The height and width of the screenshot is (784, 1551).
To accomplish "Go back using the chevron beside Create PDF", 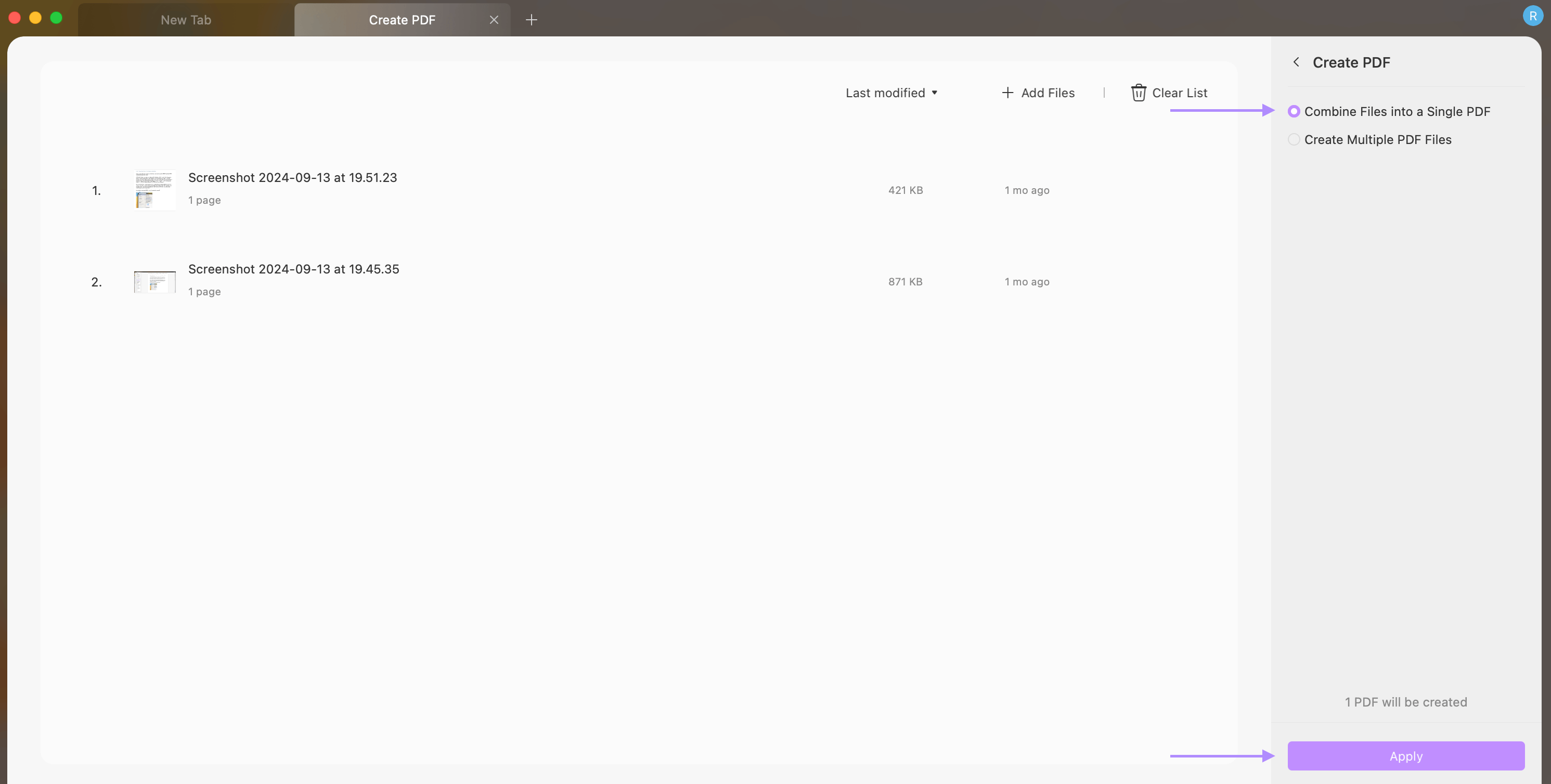I will [x=1296, y=62].
